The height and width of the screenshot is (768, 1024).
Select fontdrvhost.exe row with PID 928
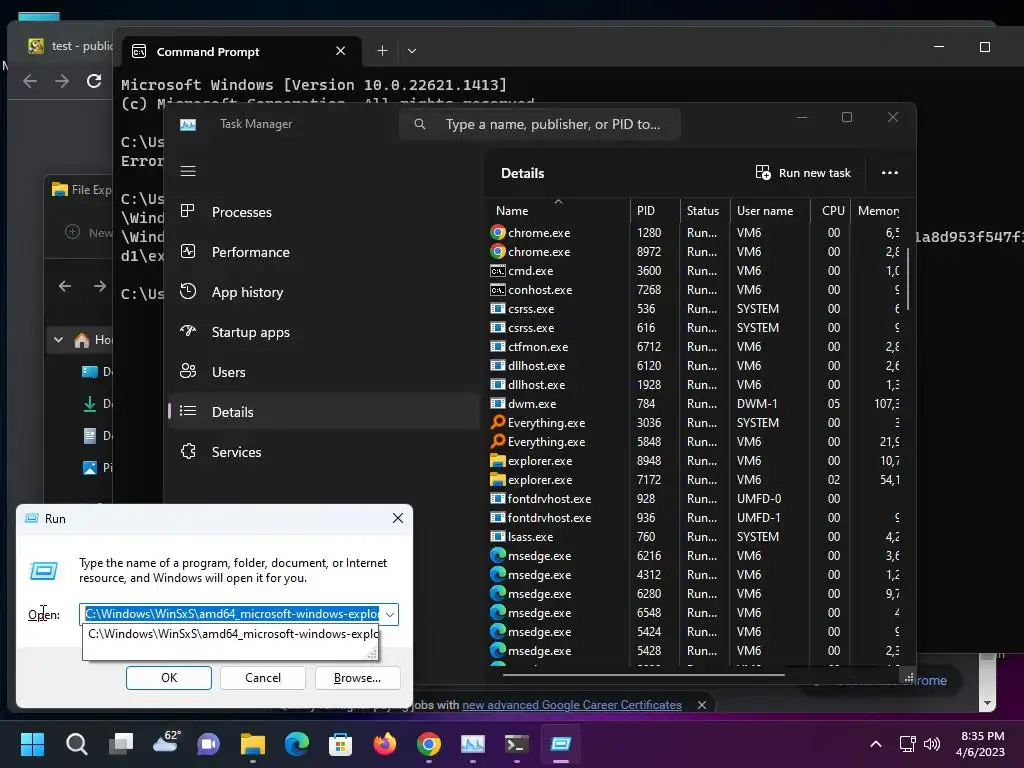(696, 499)
